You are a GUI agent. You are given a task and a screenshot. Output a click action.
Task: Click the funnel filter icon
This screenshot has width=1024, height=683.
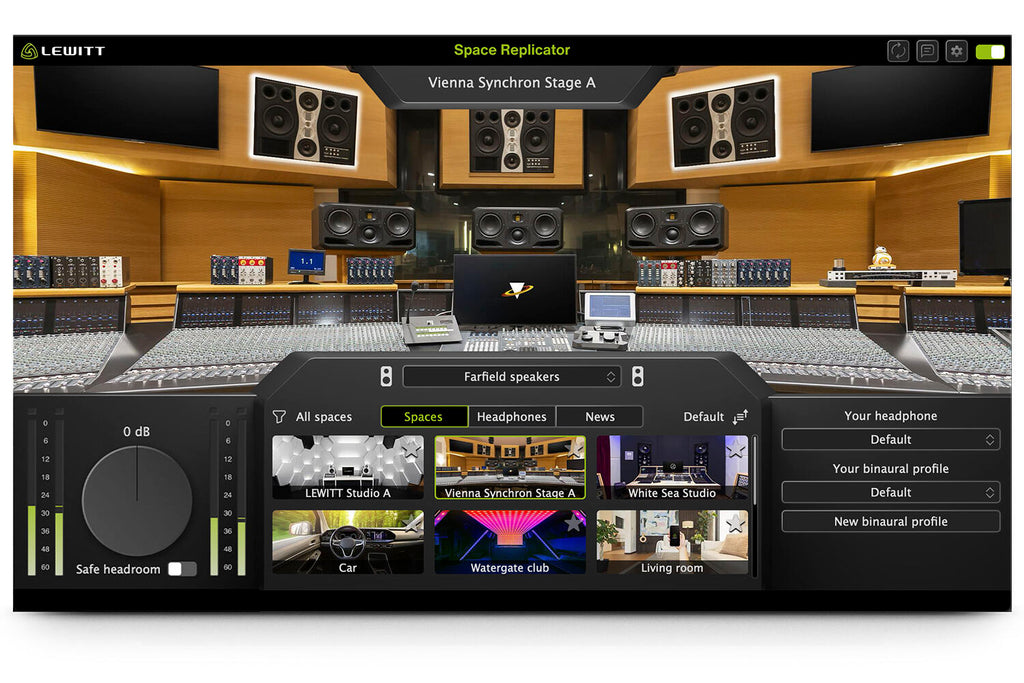tap(279, 417)
